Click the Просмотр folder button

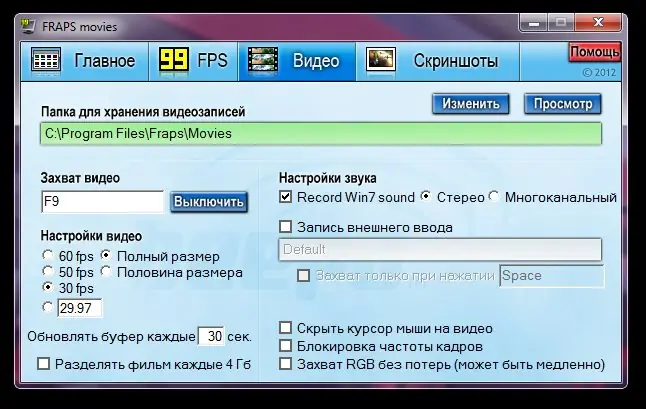563,104
